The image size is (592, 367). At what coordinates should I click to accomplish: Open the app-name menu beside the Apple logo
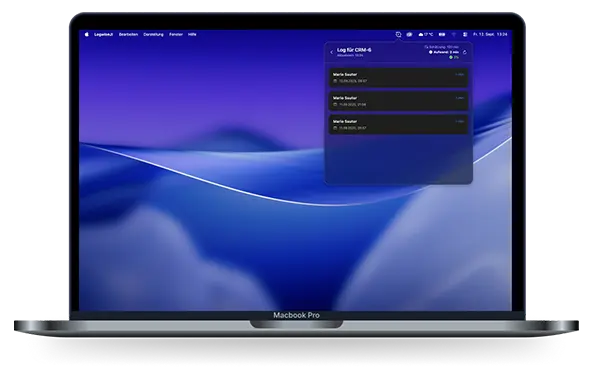pos(103,34)
